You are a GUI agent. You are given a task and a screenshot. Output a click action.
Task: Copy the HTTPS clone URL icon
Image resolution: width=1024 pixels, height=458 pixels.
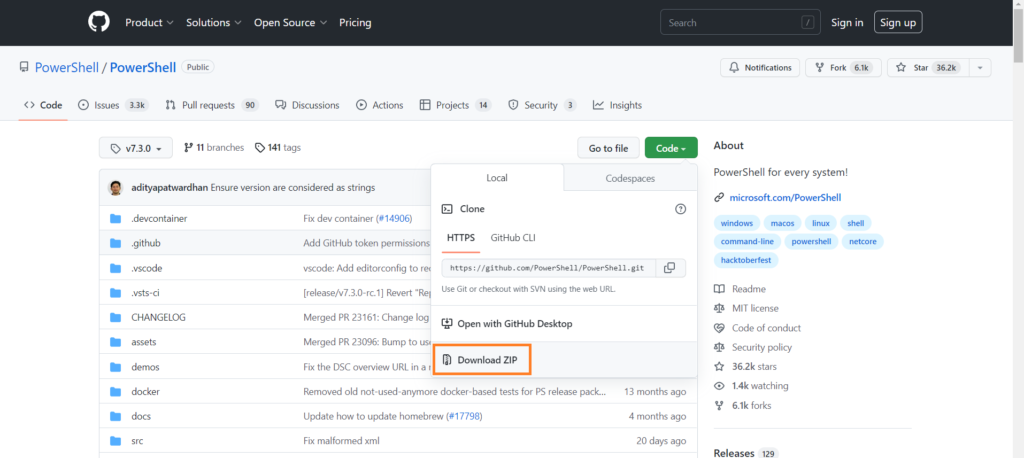click(669, 268)
